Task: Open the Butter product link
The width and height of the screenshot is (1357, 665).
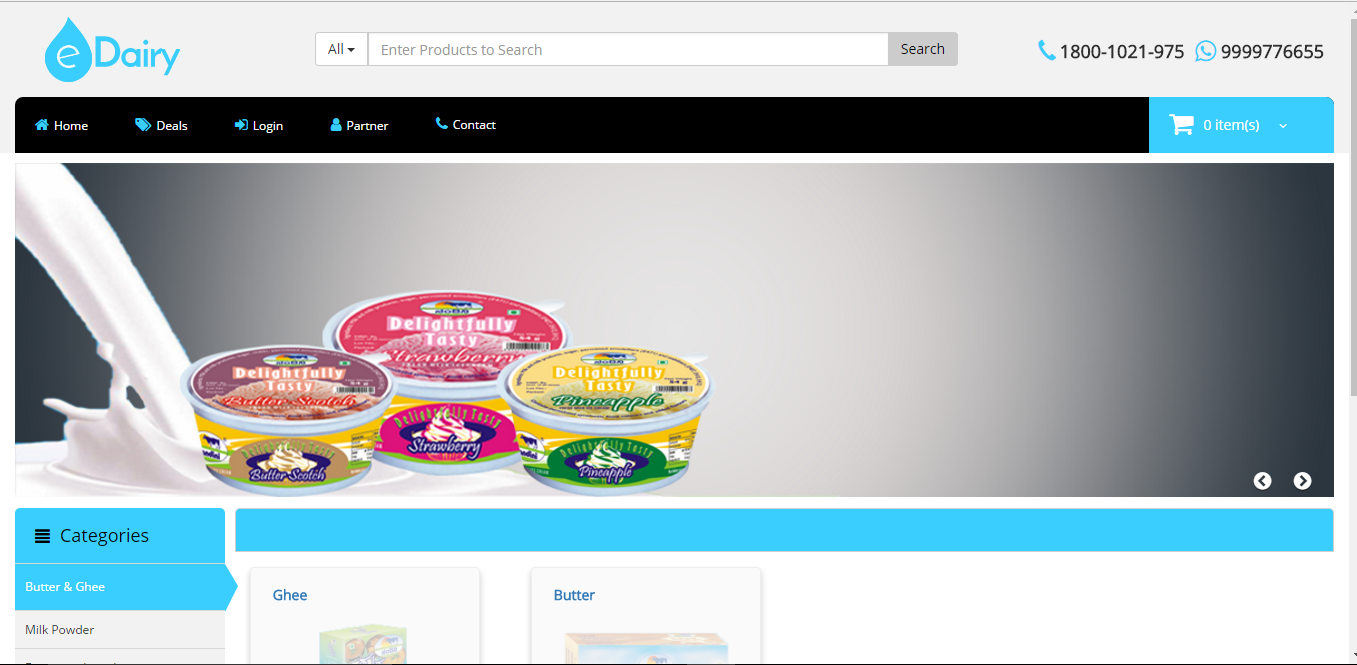Action: point(574,595)
